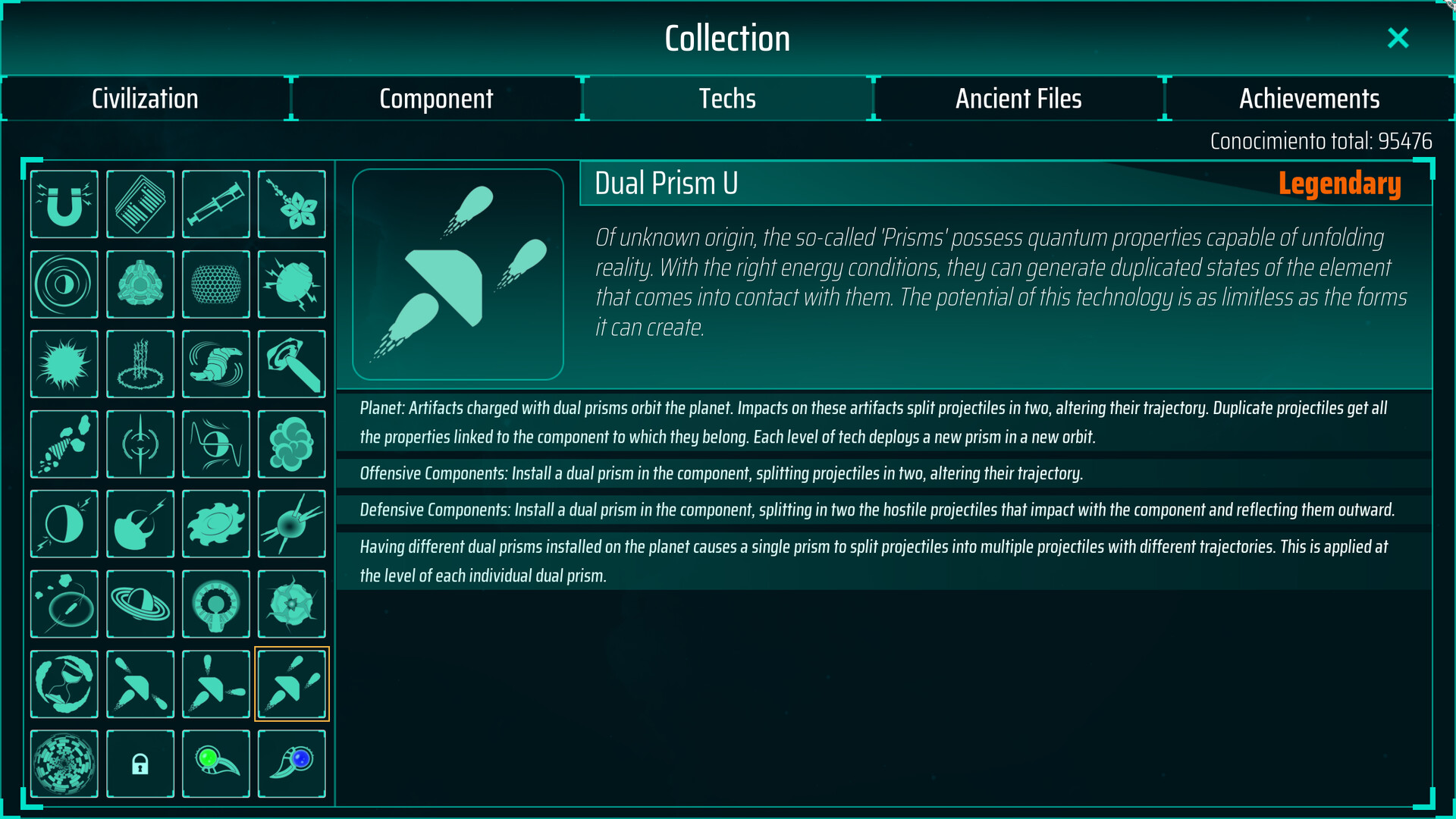The width and height of the screenshot is (1456, 819).
Task: Click the locked tech slot
Action: click(x=140, y=764)
